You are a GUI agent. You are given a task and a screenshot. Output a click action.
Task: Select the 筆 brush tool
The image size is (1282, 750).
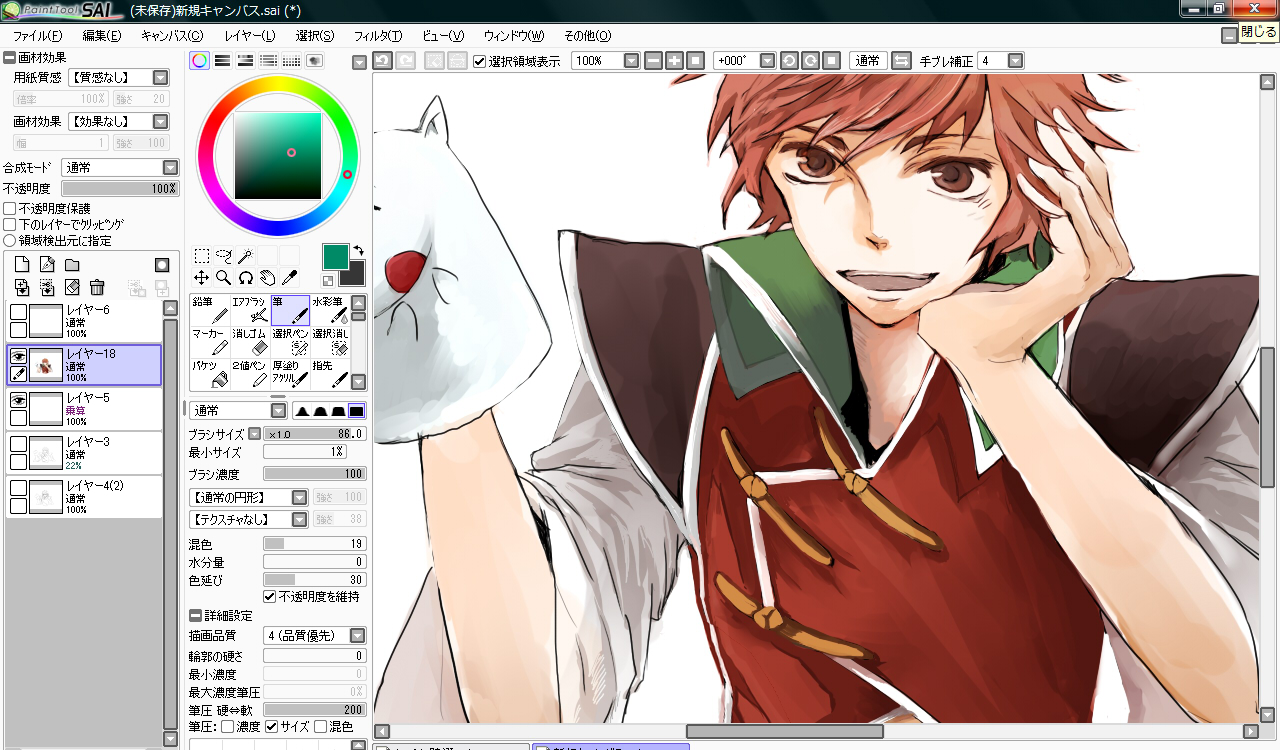[290, 310]
